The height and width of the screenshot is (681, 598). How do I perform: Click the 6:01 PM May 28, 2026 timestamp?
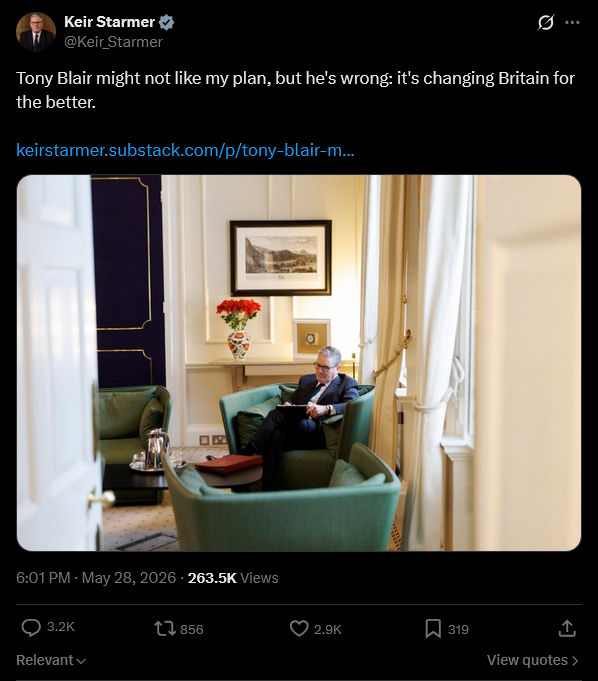click(96, 578)
